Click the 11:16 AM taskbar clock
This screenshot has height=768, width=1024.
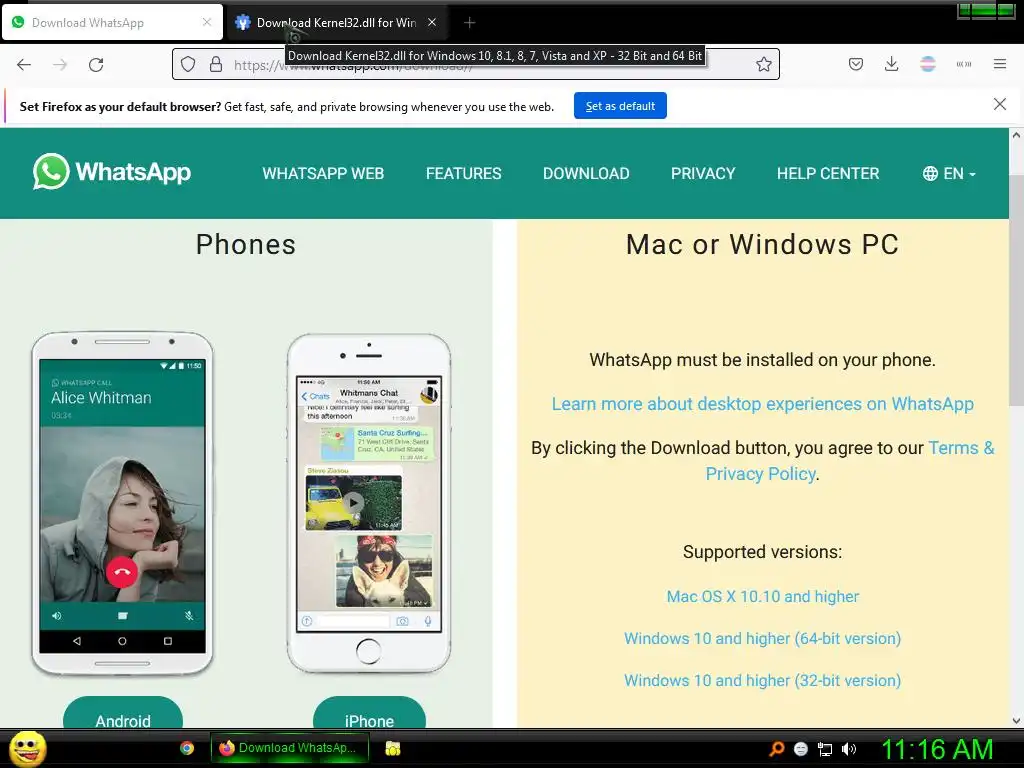click(937, 749)
